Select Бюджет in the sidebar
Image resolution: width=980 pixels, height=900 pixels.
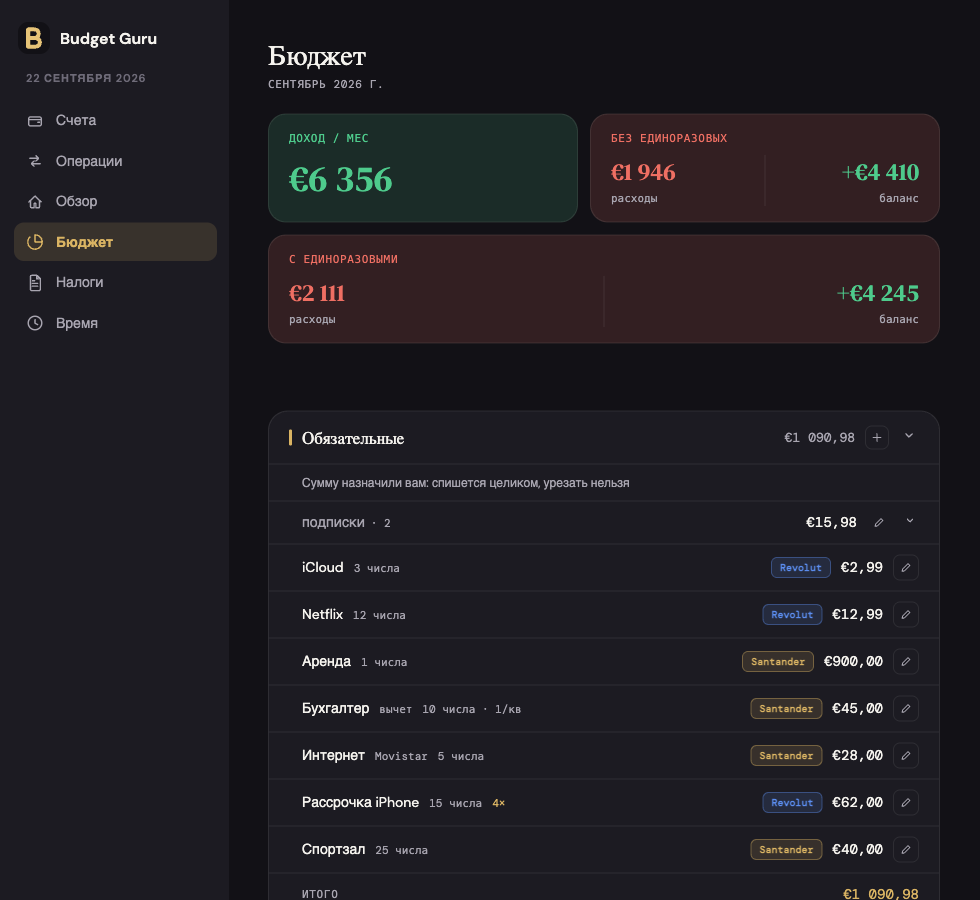point(116,242)
